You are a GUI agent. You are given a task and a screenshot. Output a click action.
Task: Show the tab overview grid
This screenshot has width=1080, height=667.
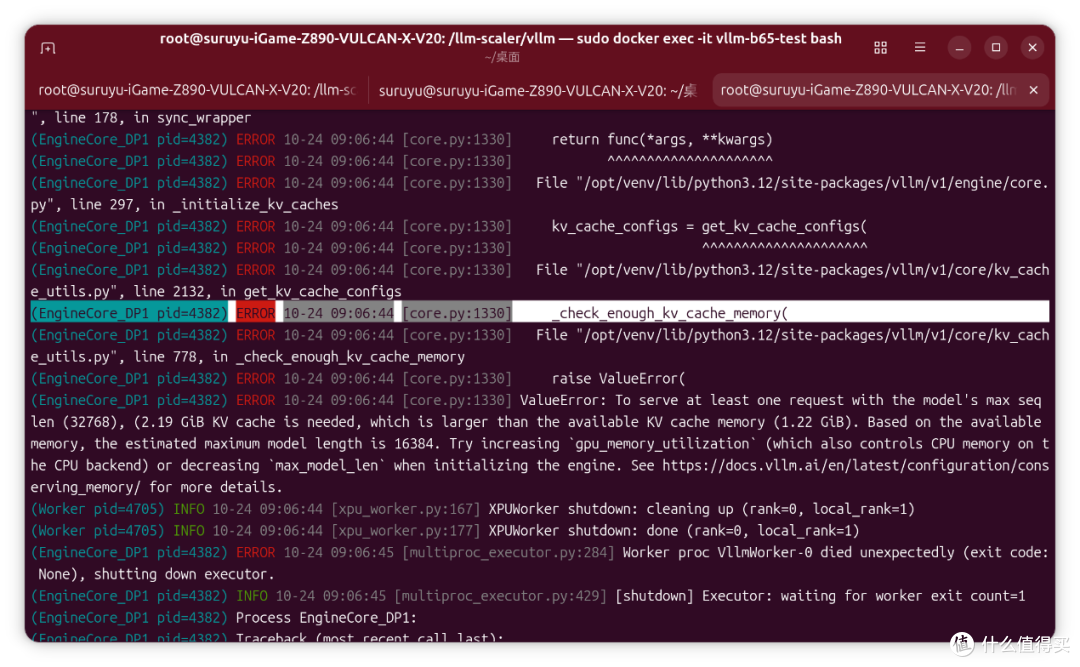(880, 48)
